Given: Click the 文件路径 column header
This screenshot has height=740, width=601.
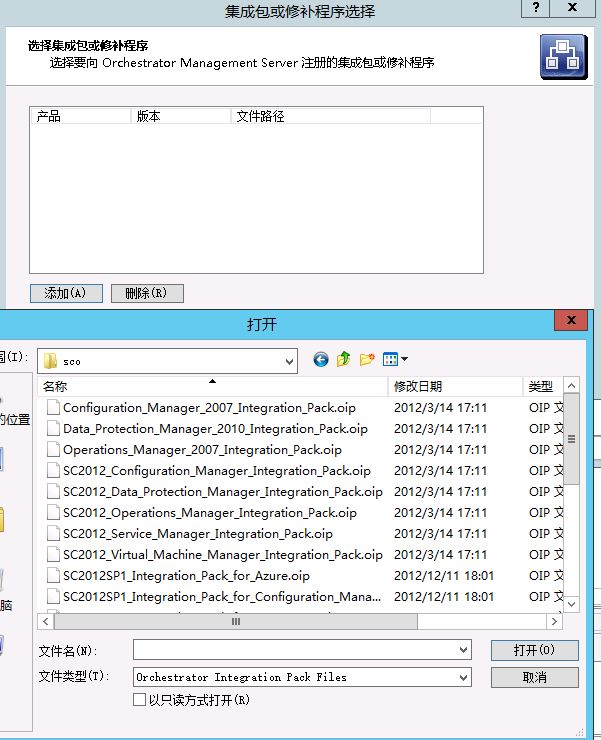Looking at the screenshot, I should [x=330, y=116].
